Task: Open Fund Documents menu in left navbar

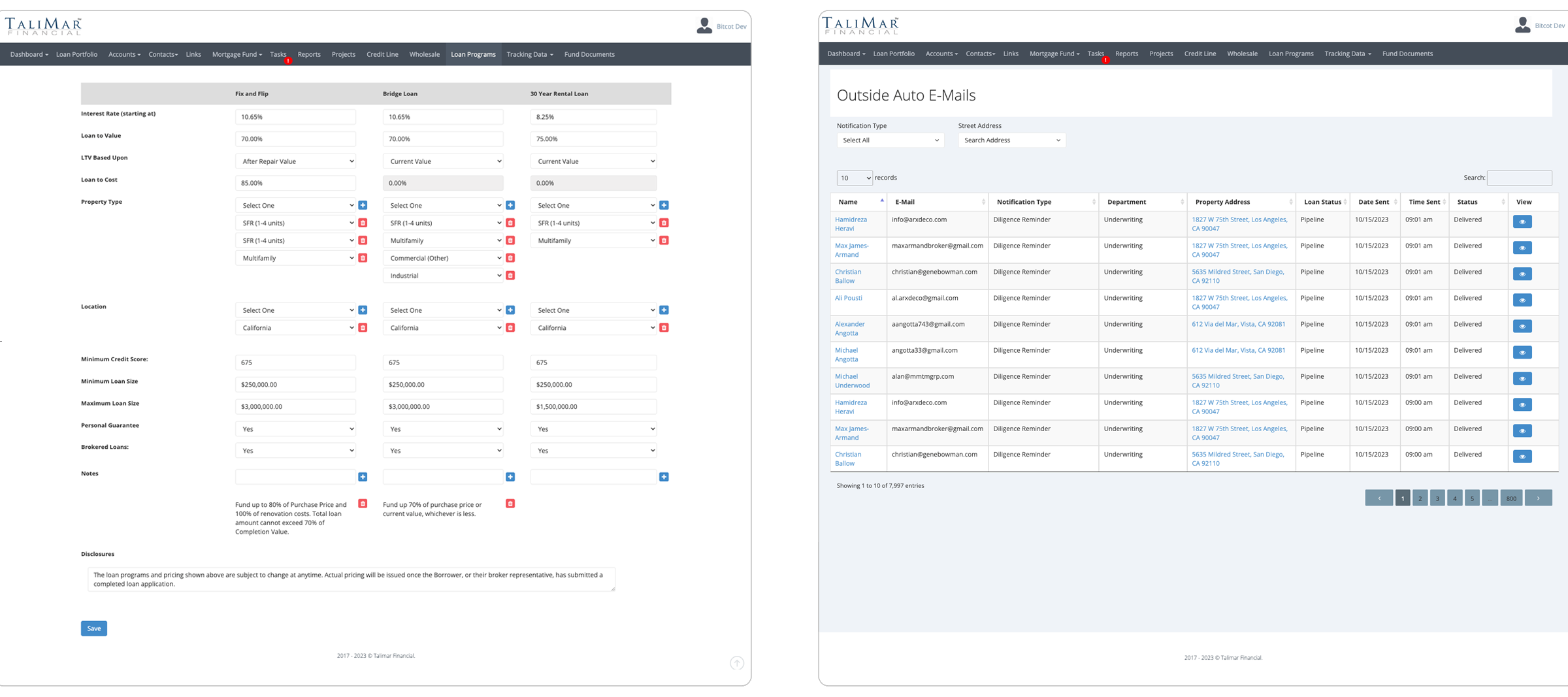Action: [x=589, y=54]
